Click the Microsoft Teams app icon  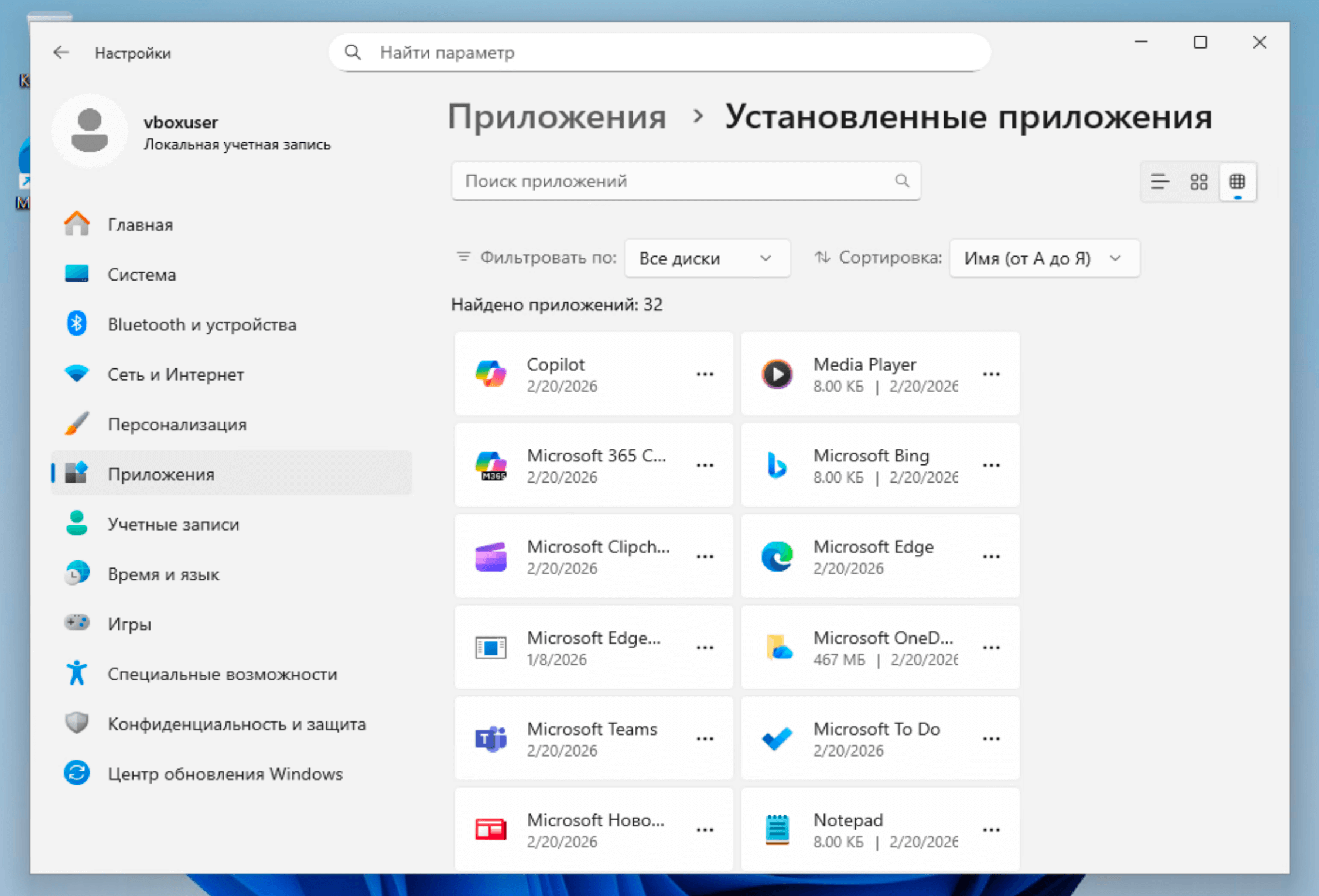(x=491, y=738)
